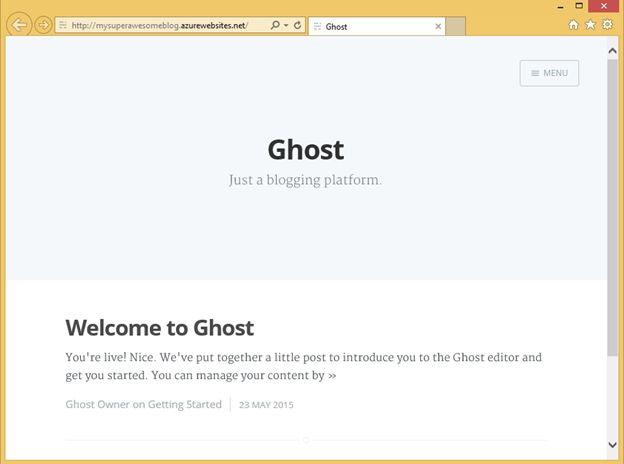Close the Ghost tab
Image resolution: width=624 pixels, height=464 pixels.
[x=438, y=26]
